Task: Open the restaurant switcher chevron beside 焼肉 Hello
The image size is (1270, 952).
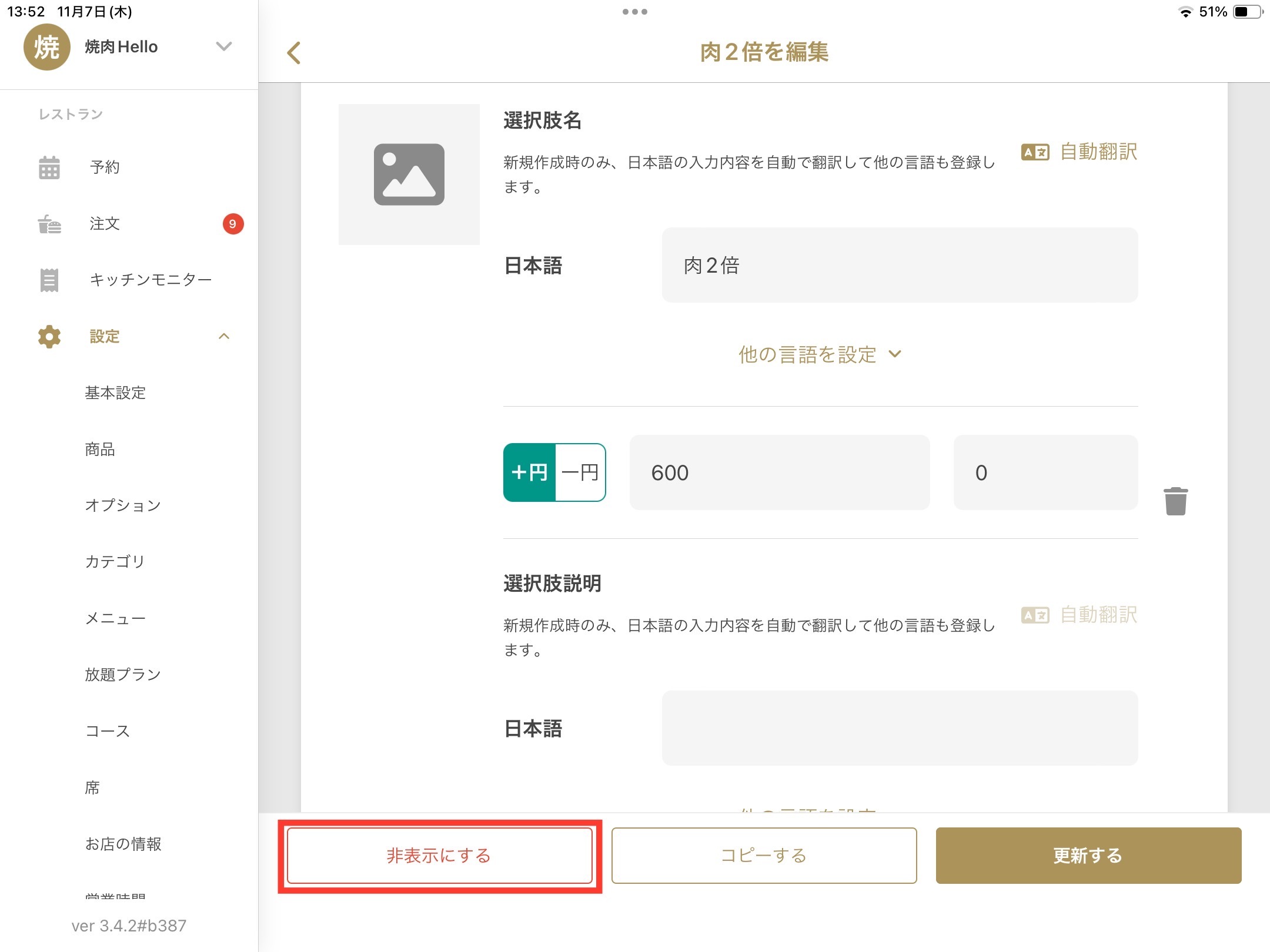Action: point(223,46)
